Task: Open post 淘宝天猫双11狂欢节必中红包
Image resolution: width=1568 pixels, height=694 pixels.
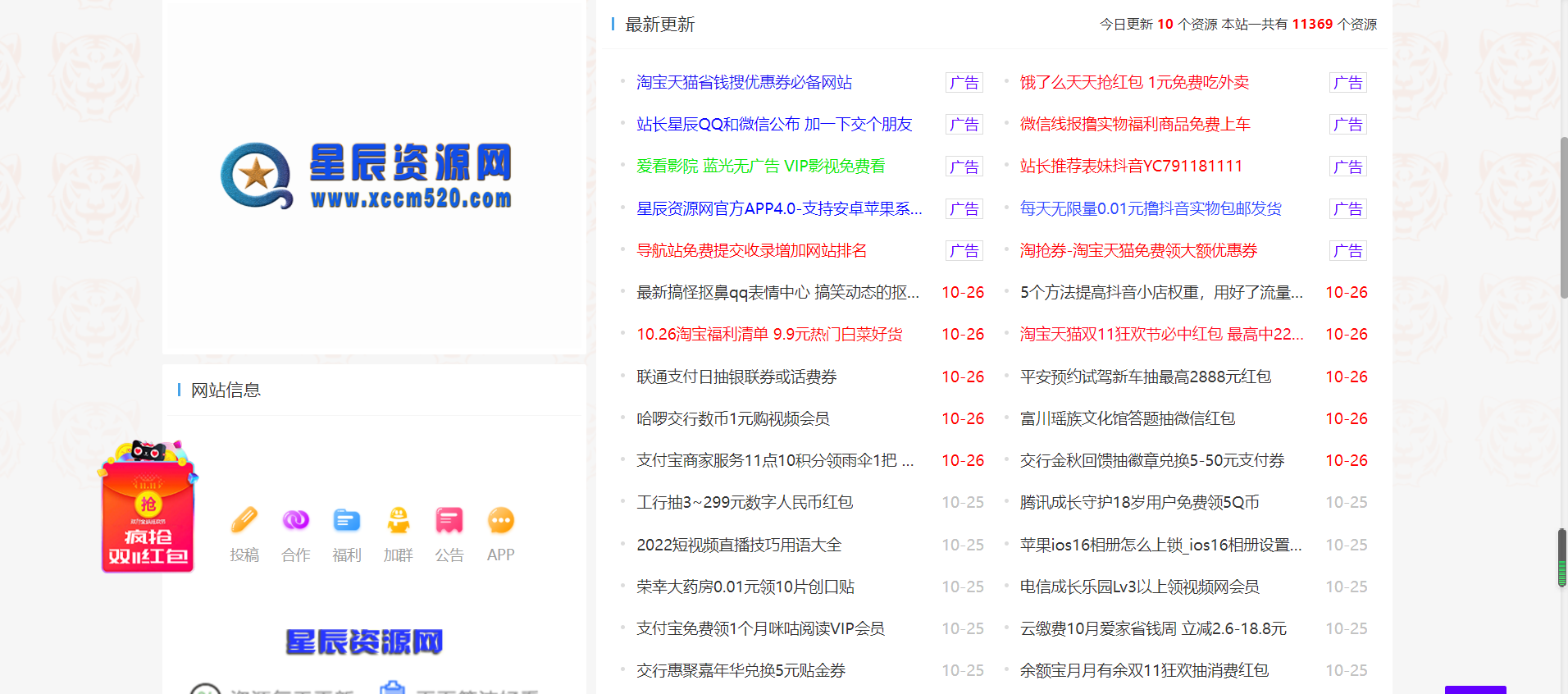Action: [1161, 334]
